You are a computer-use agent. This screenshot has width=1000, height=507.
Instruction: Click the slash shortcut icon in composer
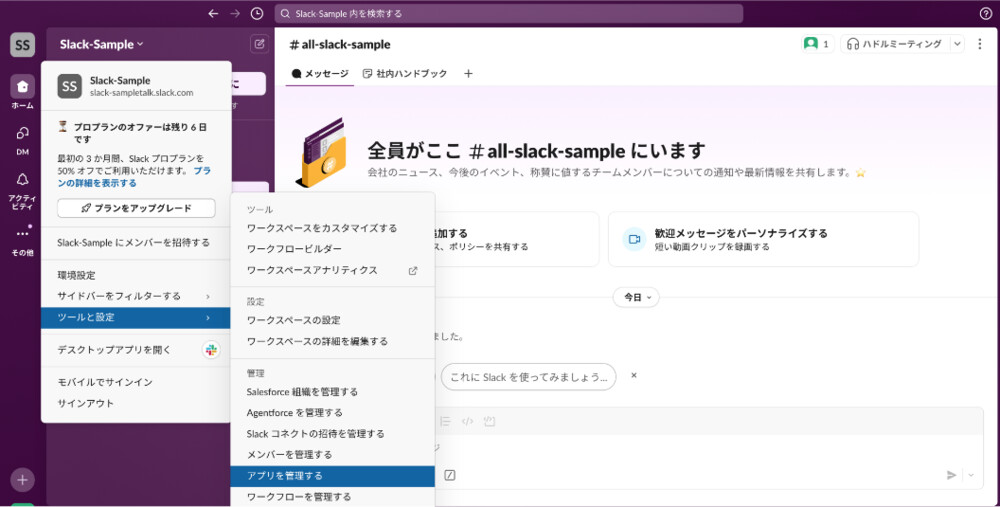click(450, 475)
